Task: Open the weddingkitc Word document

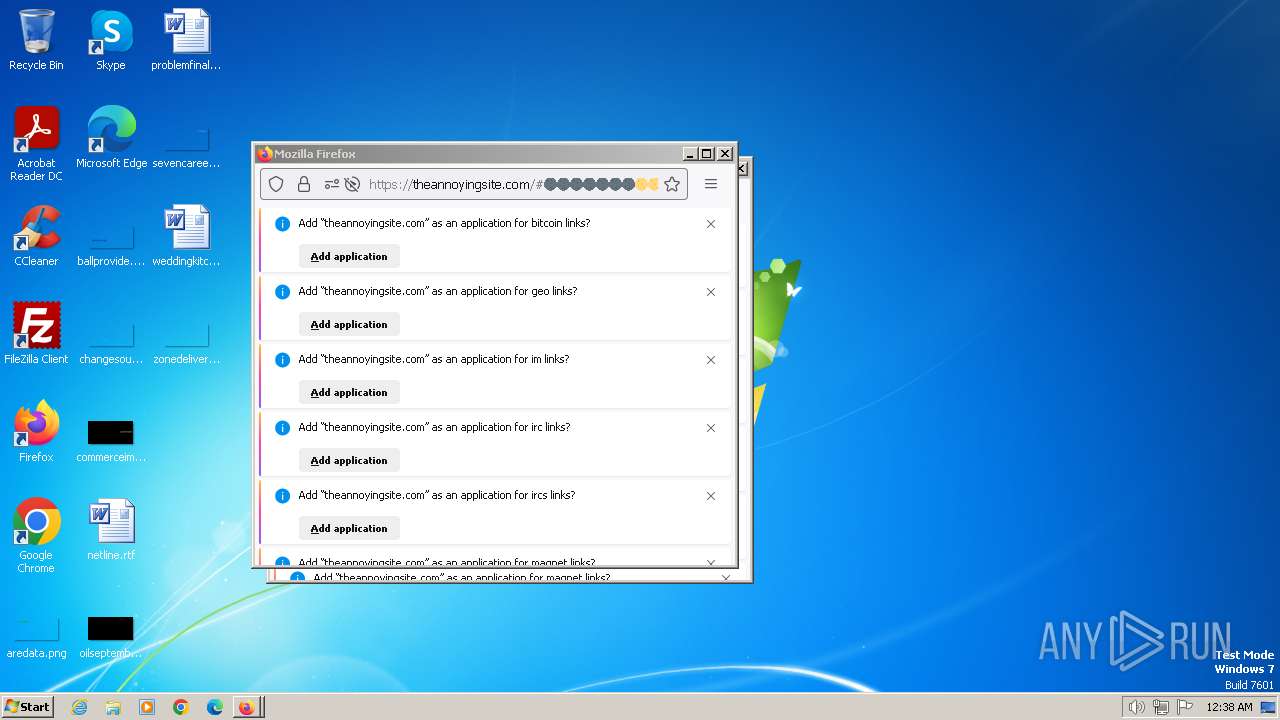Action: coord(186,236)
